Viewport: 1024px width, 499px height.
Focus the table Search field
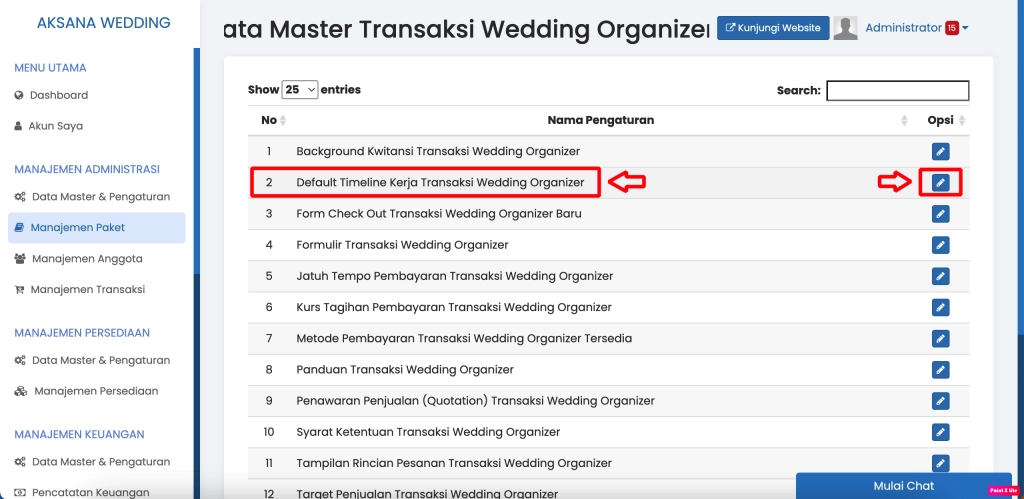897,90
